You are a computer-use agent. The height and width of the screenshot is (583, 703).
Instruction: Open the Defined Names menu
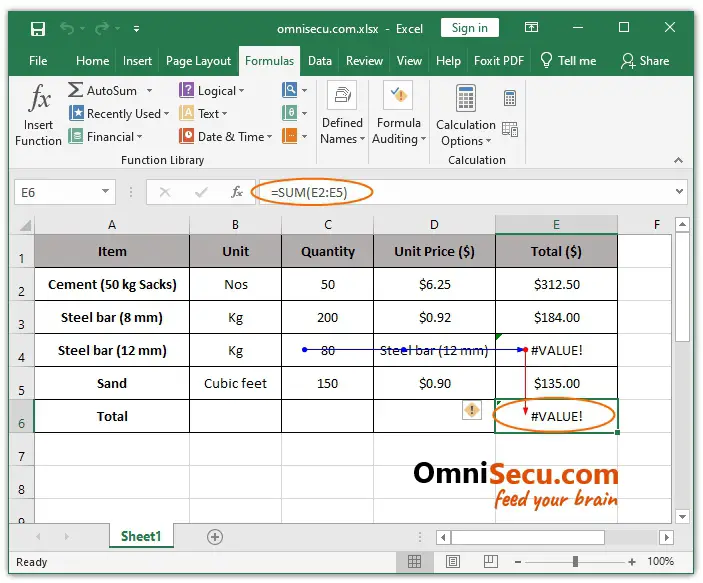[x=343, y=113]
